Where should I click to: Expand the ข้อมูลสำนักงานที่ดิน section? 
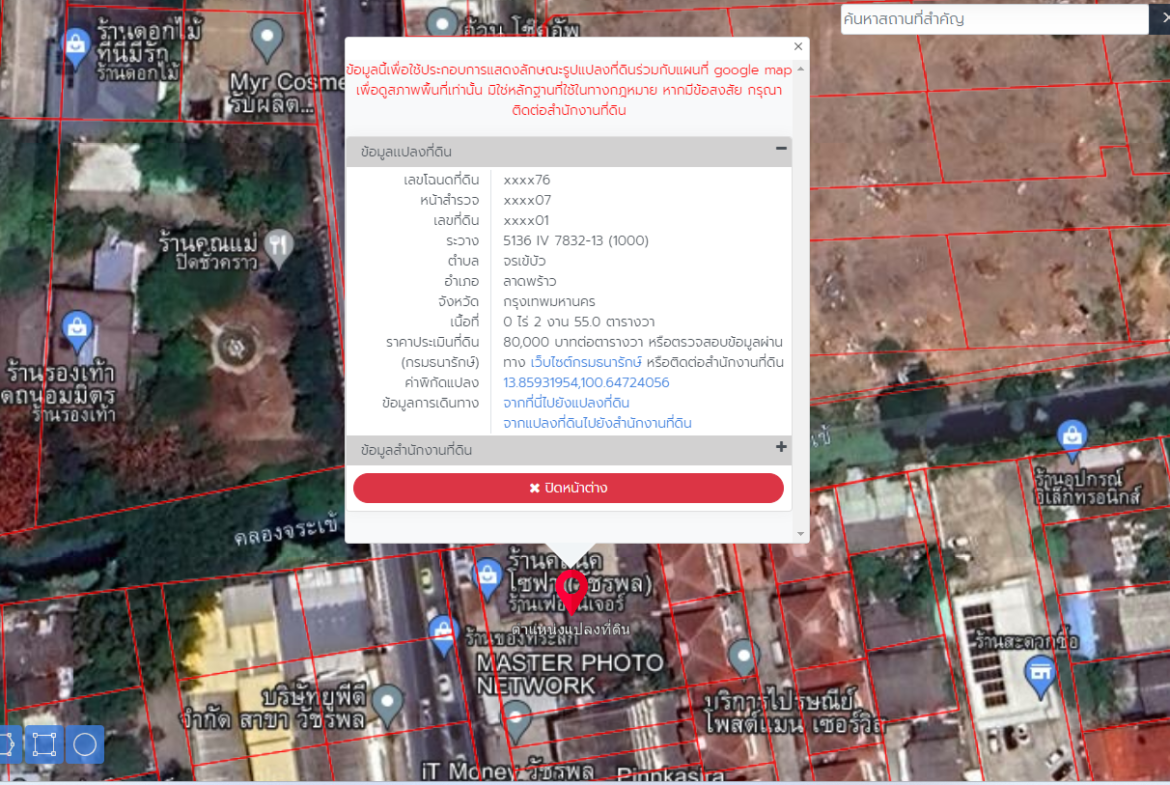tap(781, 447)
